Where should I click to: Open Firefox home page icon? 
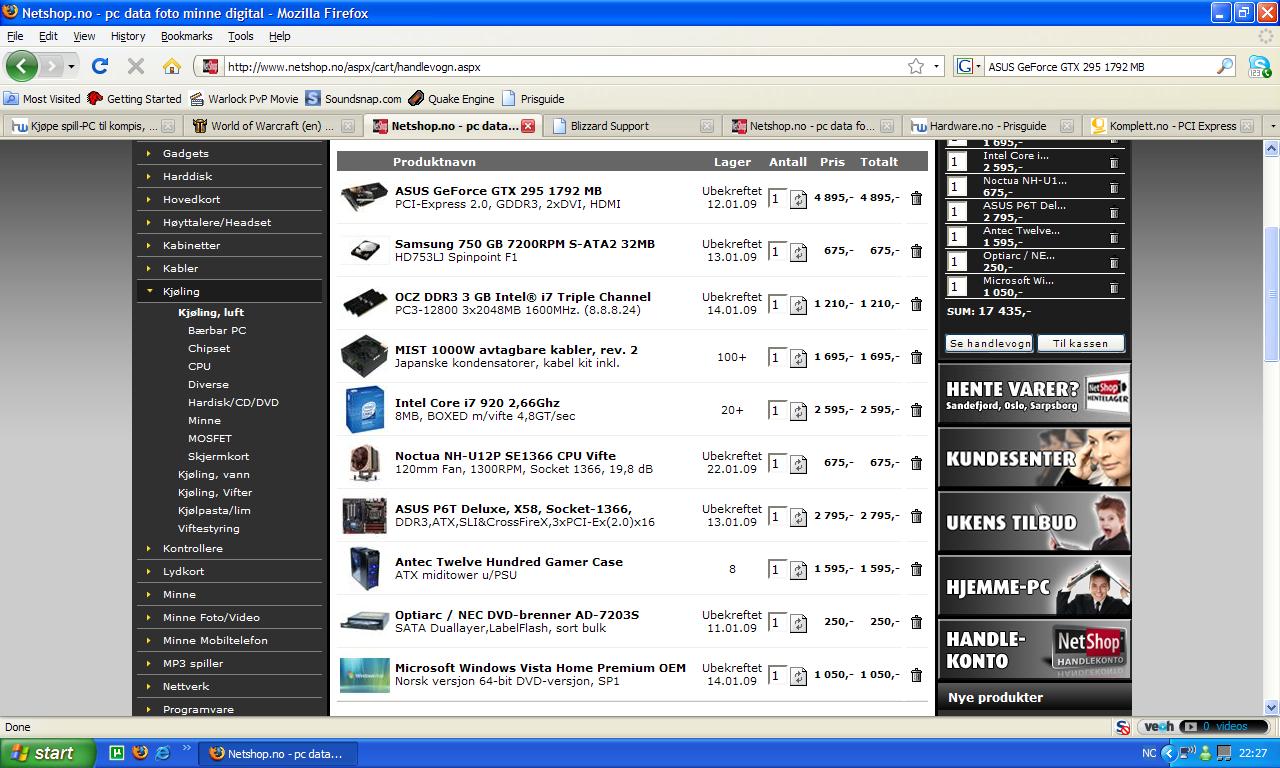point(172,66)
